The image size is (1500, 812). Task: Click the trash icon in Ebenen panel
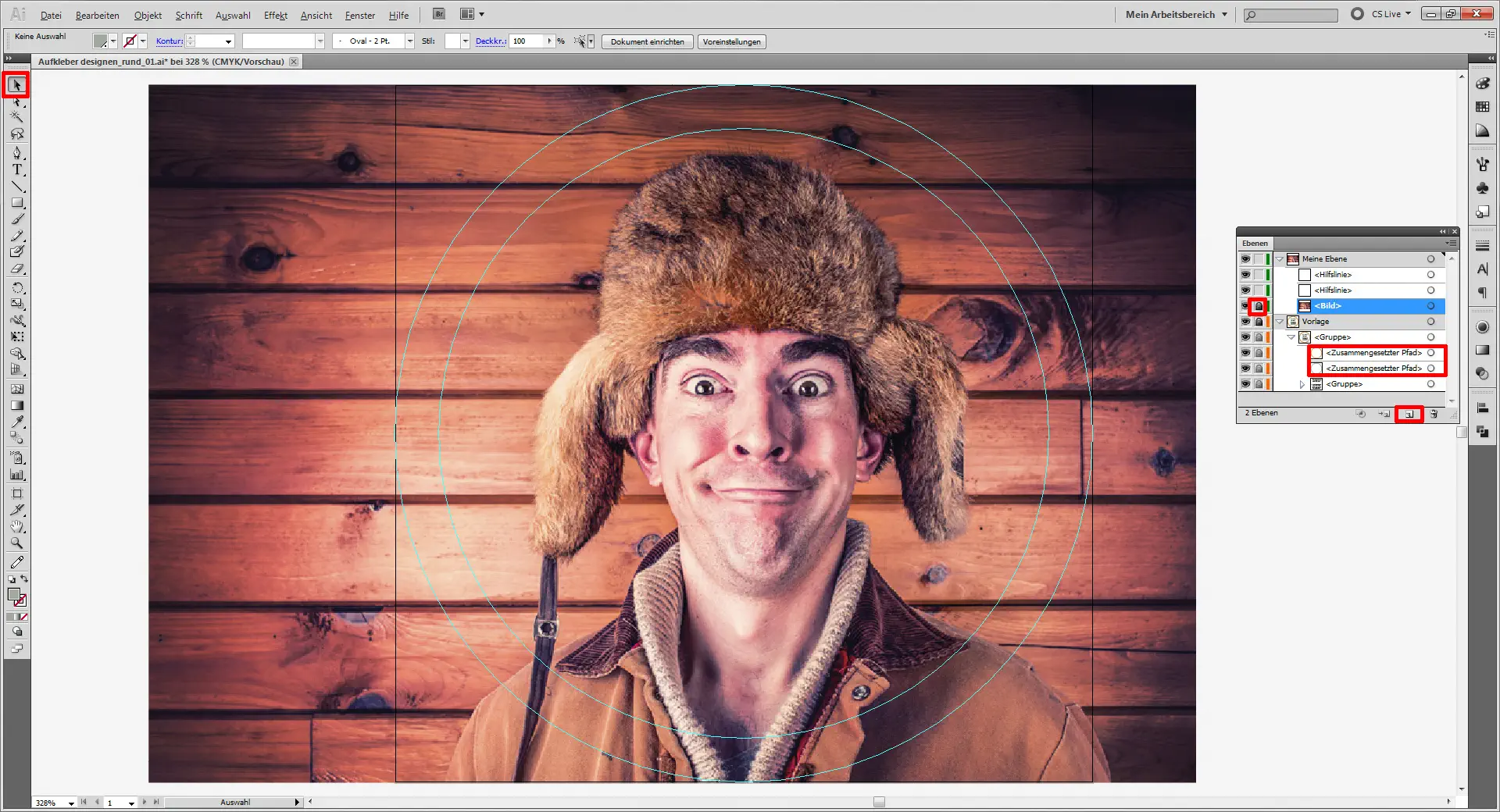point(1434,414)
